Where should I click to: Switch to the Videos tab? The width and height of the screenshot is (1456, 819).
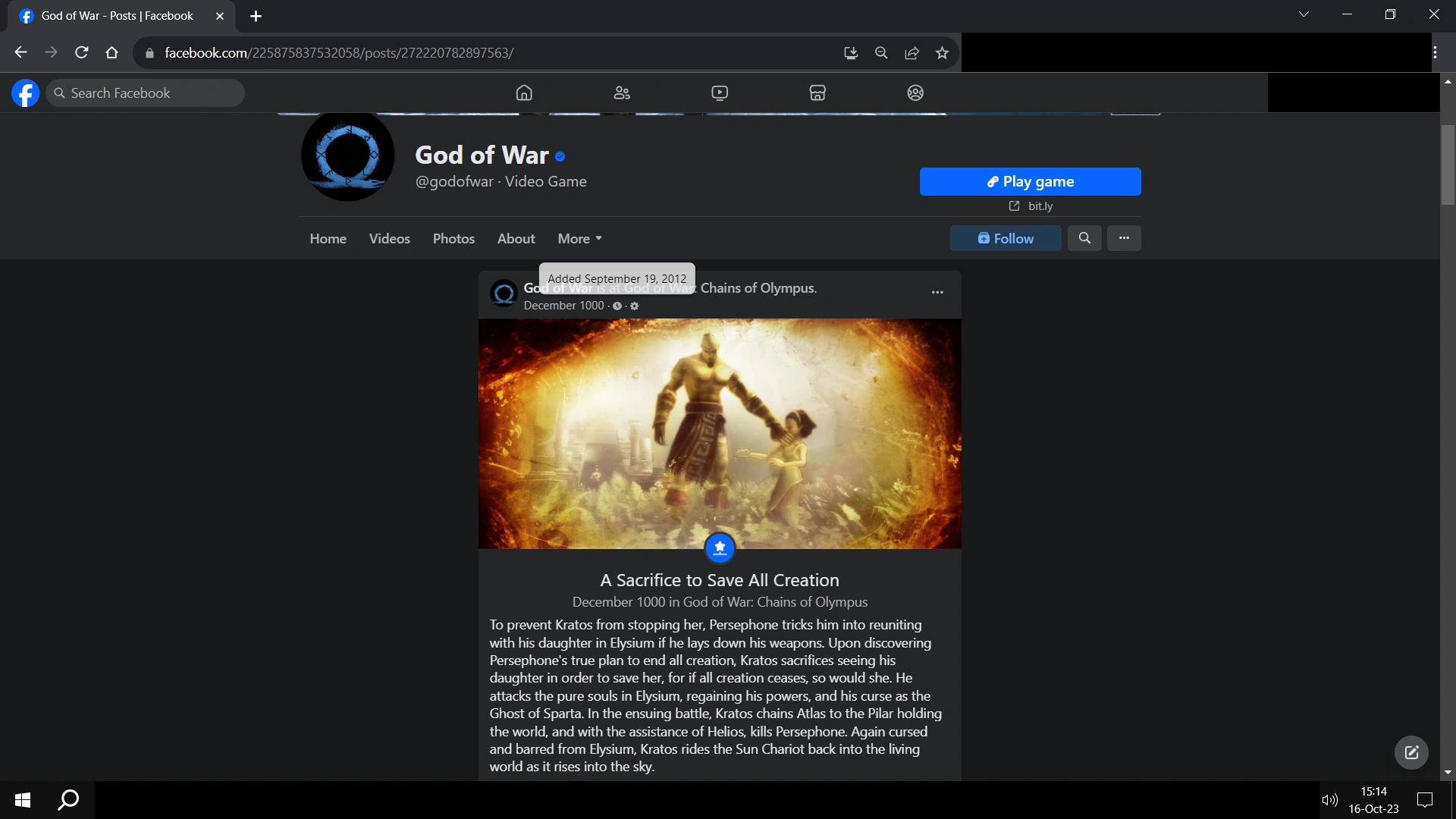point(389,238)
